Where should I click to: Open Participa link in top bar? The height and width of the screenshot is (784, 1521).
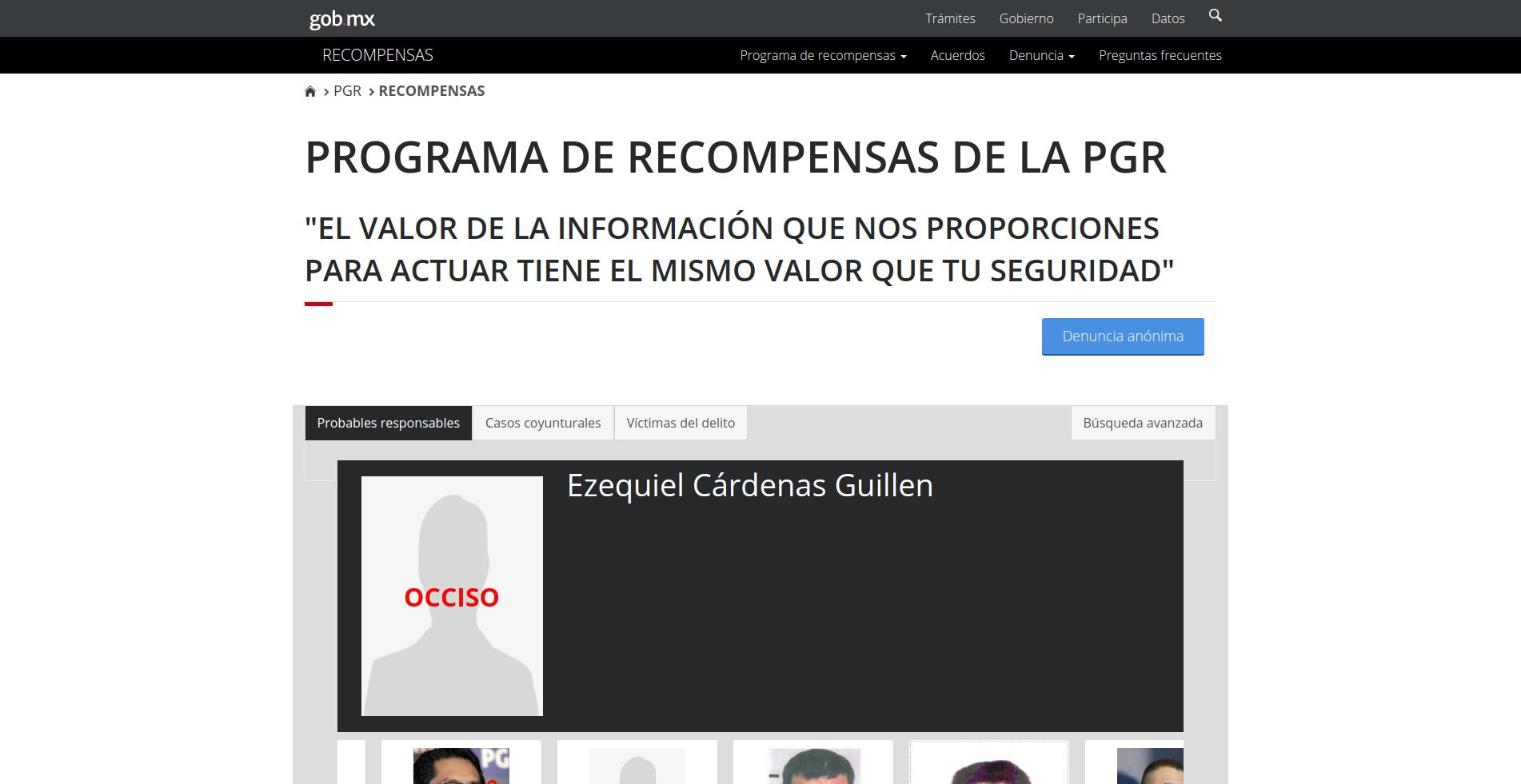(1102, 18)
